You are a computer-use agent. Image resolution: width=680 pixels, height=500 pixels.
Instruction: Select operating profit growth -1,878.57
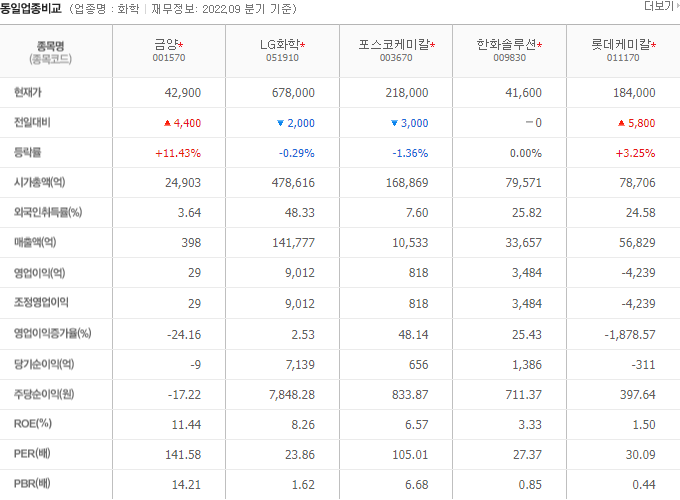click(x=630, y=334)
